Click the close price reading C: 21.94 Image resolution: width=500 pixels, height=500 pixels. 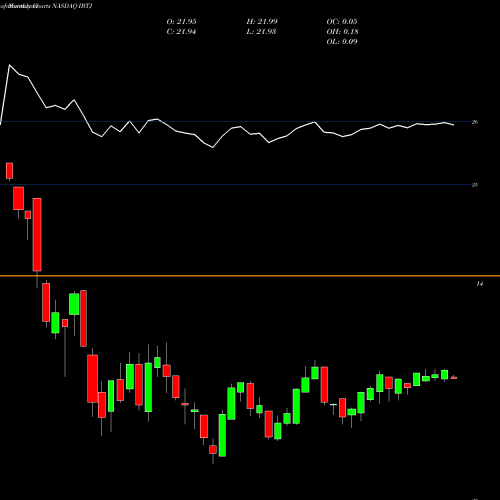pyautogui.click(x=181, y=32)
